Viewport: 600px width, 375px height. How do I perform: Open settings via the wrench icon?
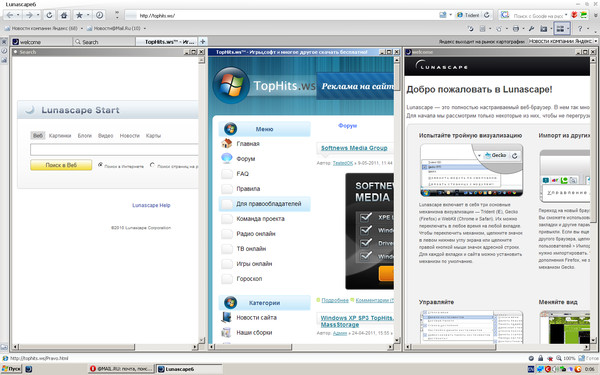point(532,29)
